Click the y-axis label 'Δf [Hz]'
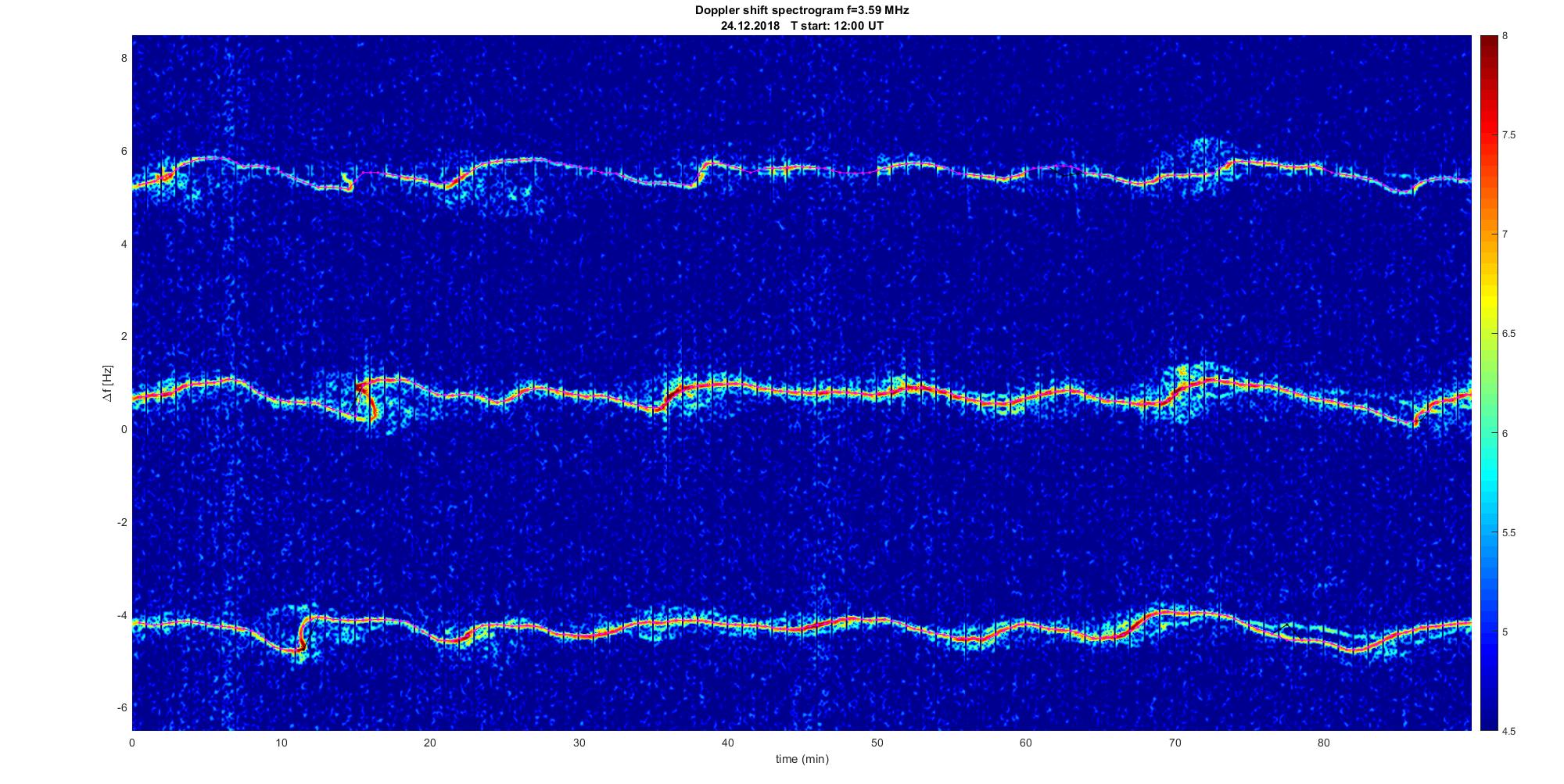This screenshot has width=1564, height=784. point(108,383)
